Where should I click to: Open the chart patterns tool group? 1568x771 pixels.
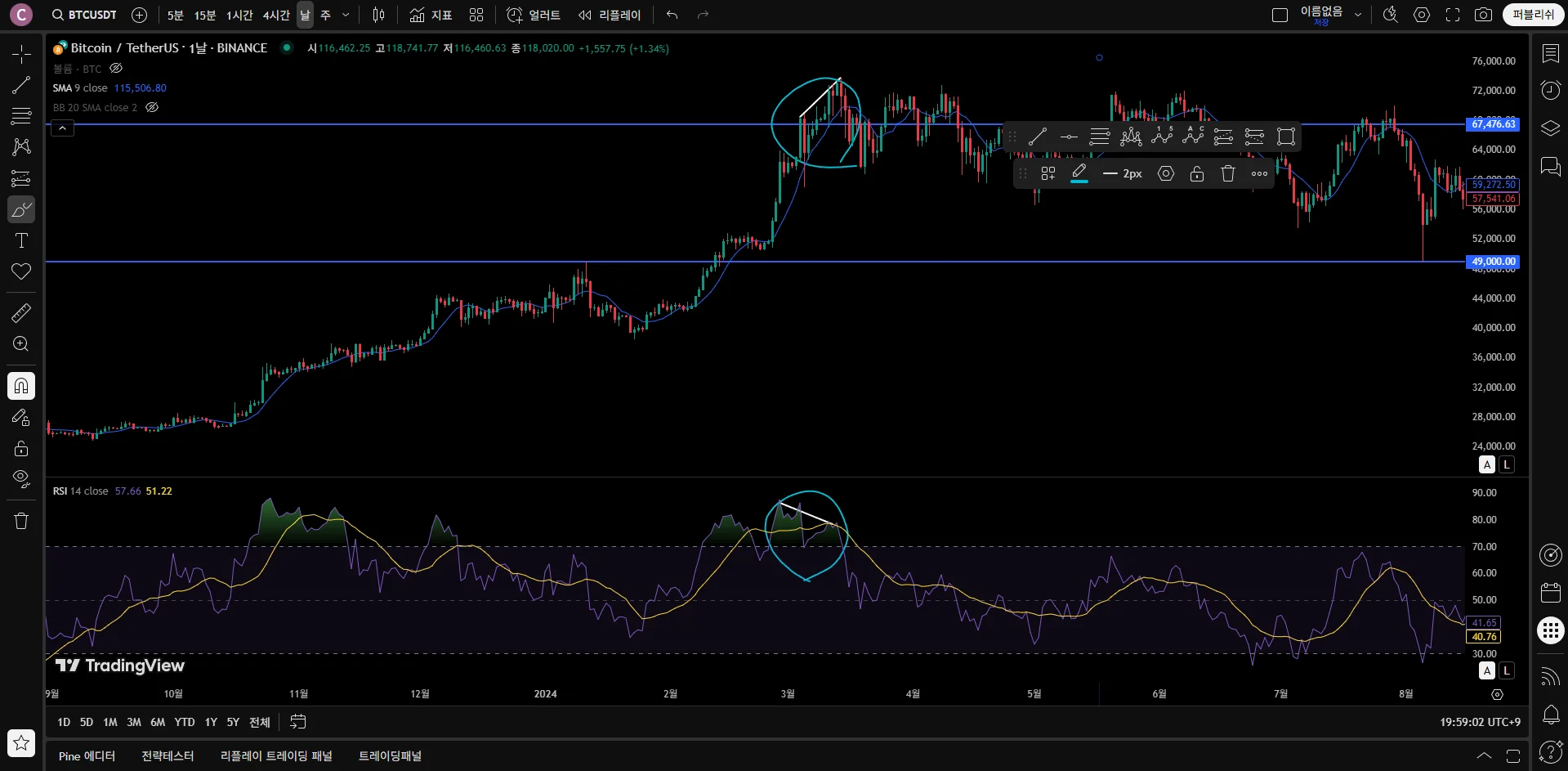pos(21,147)
